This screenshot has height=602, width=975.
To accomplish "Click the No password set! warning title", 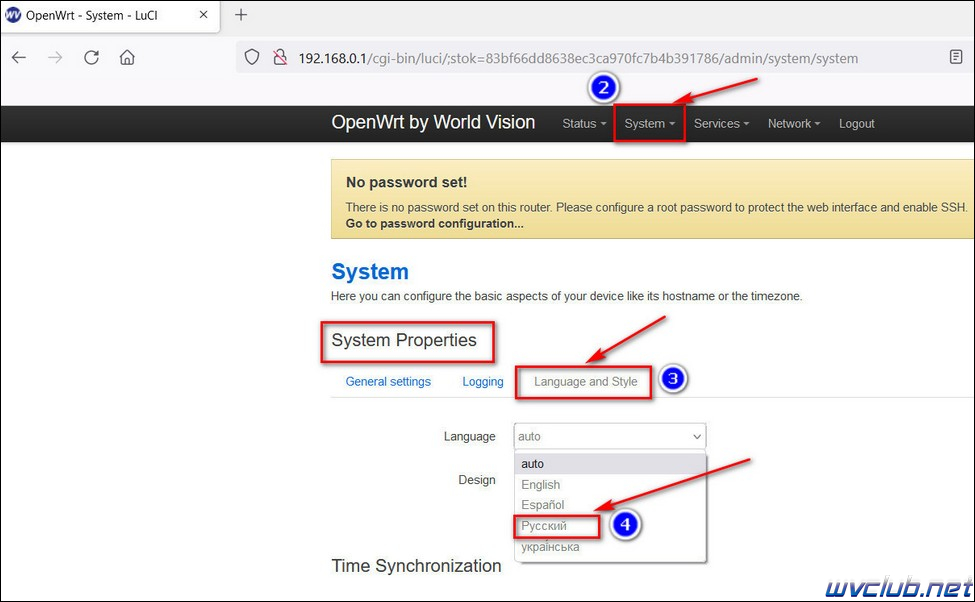I will (406, 182).
